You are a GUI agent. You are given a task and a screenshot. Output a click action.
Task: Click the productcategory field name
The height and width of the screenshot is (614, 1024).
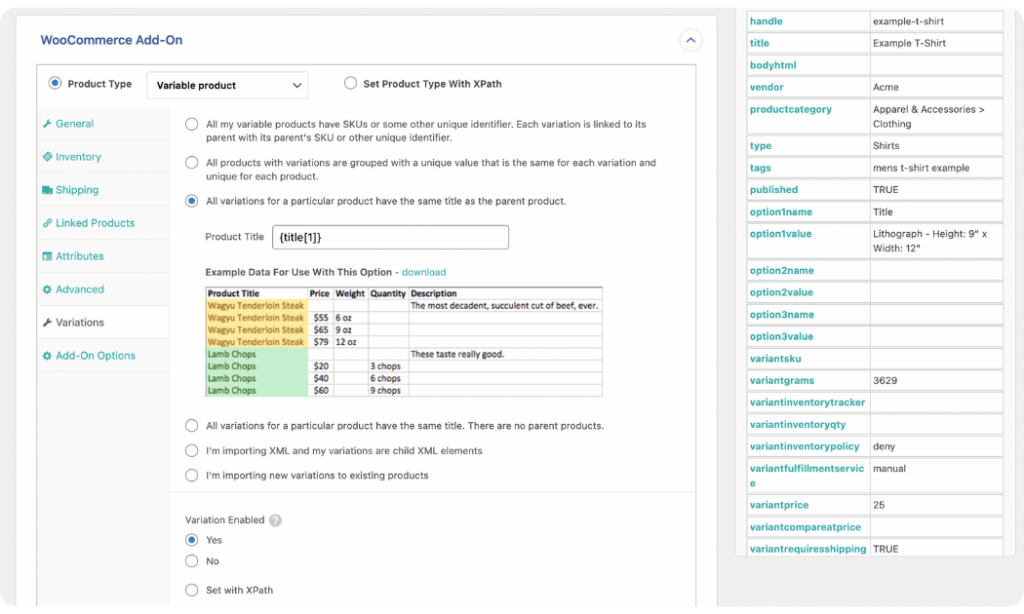[791, 109]
